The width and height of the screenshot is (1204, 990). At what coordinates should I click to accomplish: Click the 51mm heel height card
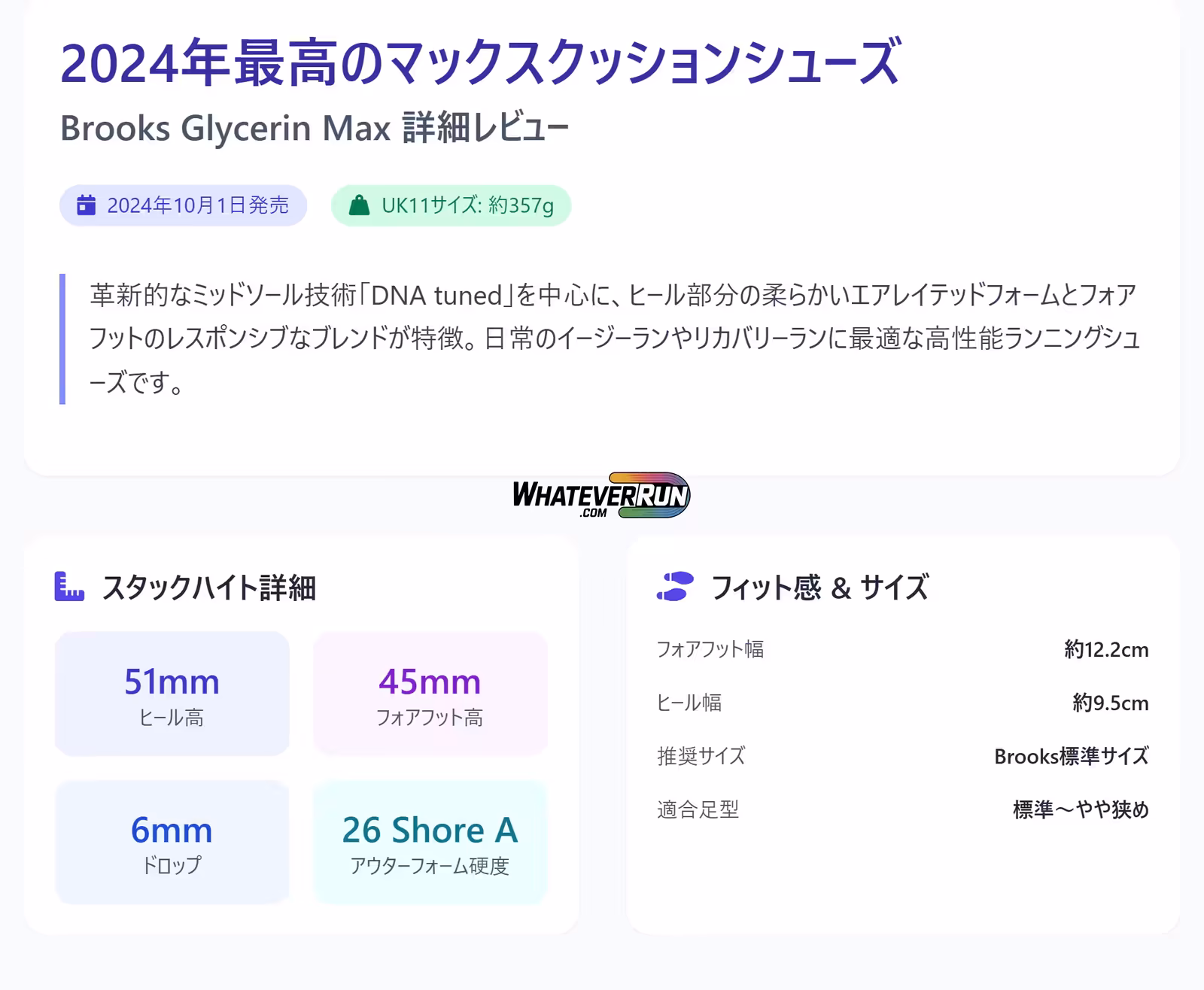point(172,694)
